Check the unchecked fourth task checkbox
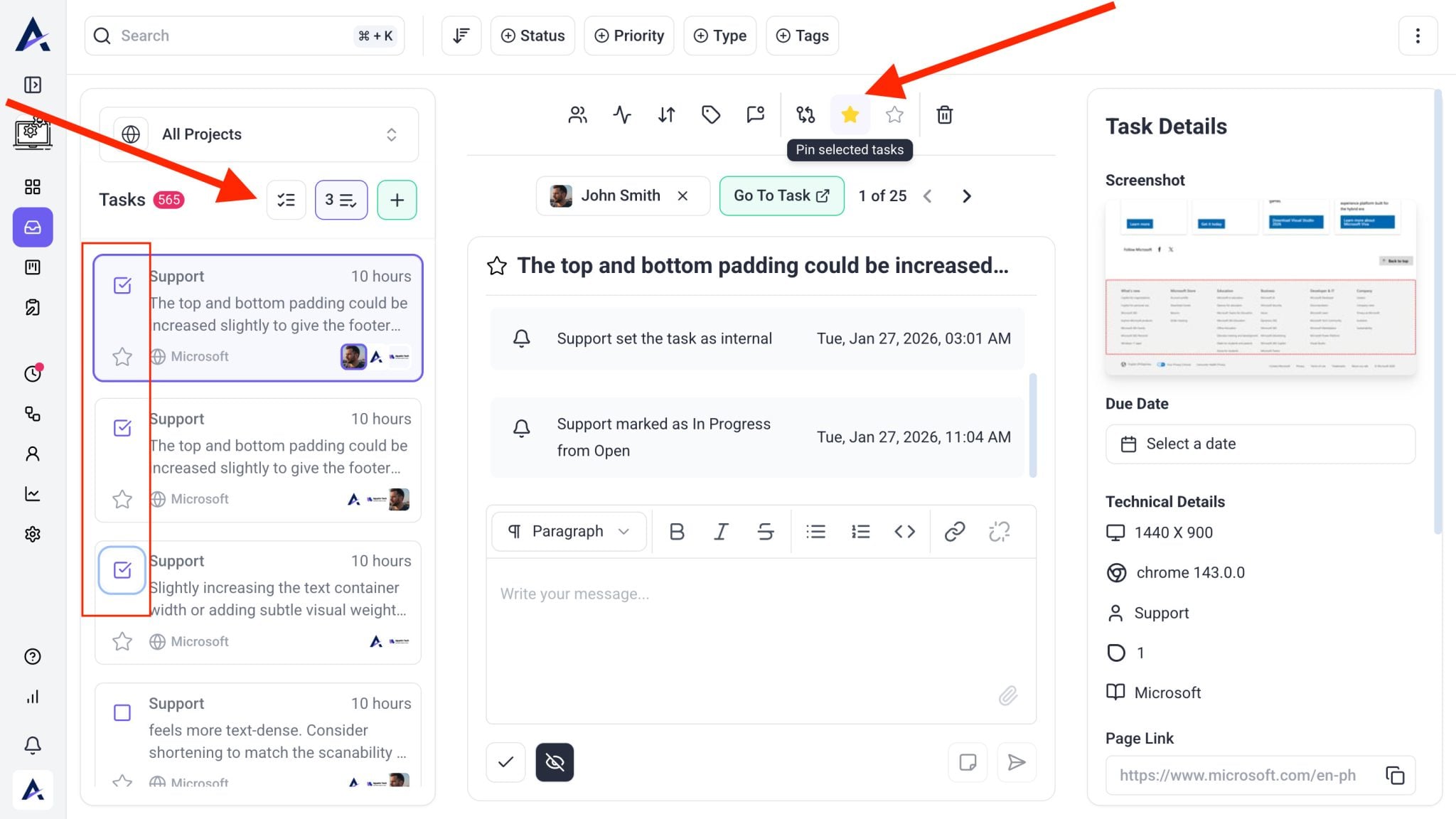 (x=122, y=712)
